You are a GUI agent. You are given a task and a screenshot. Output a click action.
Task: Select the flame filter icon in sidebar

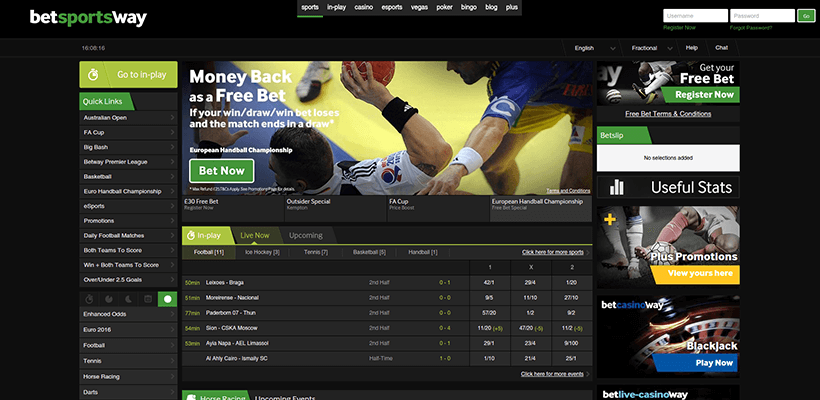[108, 299]
